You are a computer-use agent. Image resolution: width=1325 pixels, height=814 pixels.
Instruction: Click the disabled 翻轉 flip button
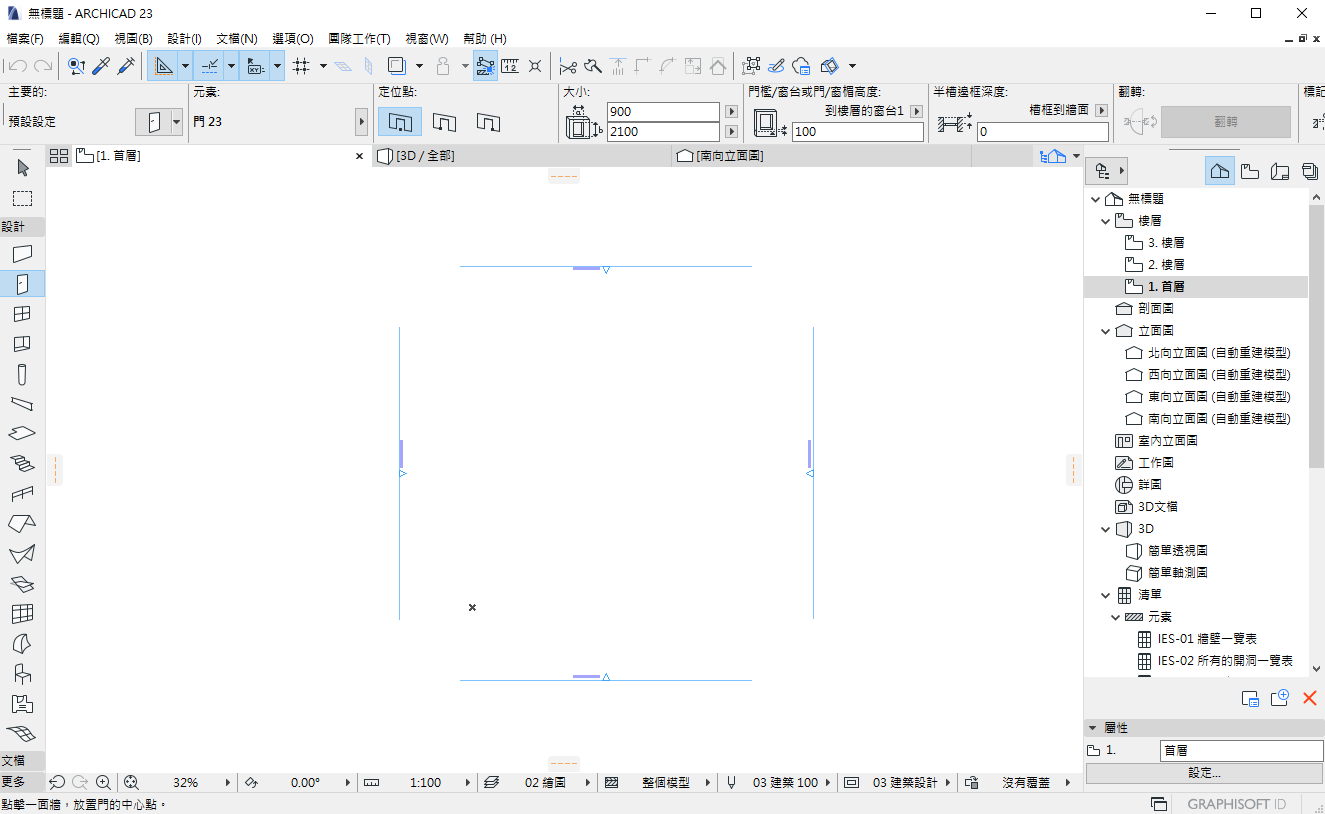click(1225, 121)
